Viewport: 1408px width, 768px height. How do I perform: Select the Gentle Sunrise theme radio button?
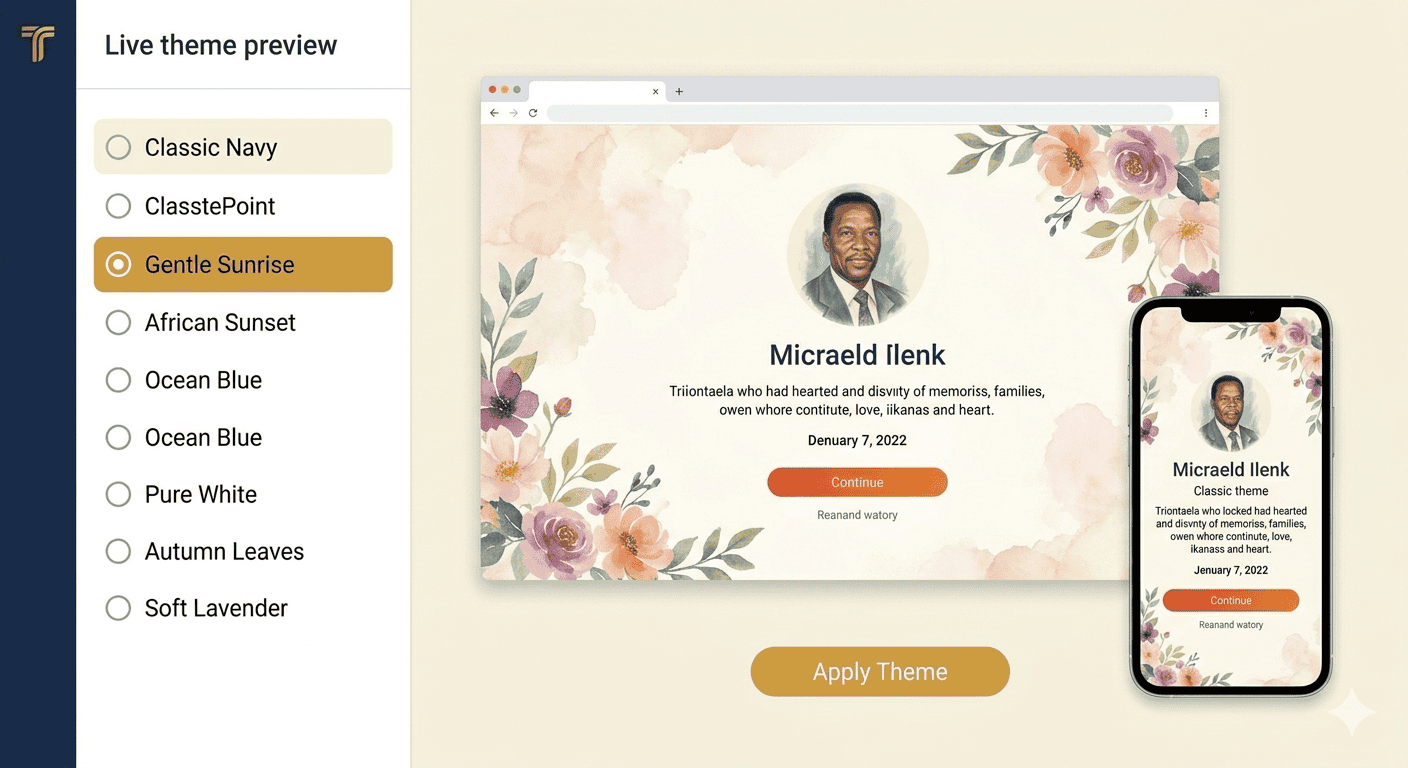pos(118,264)
